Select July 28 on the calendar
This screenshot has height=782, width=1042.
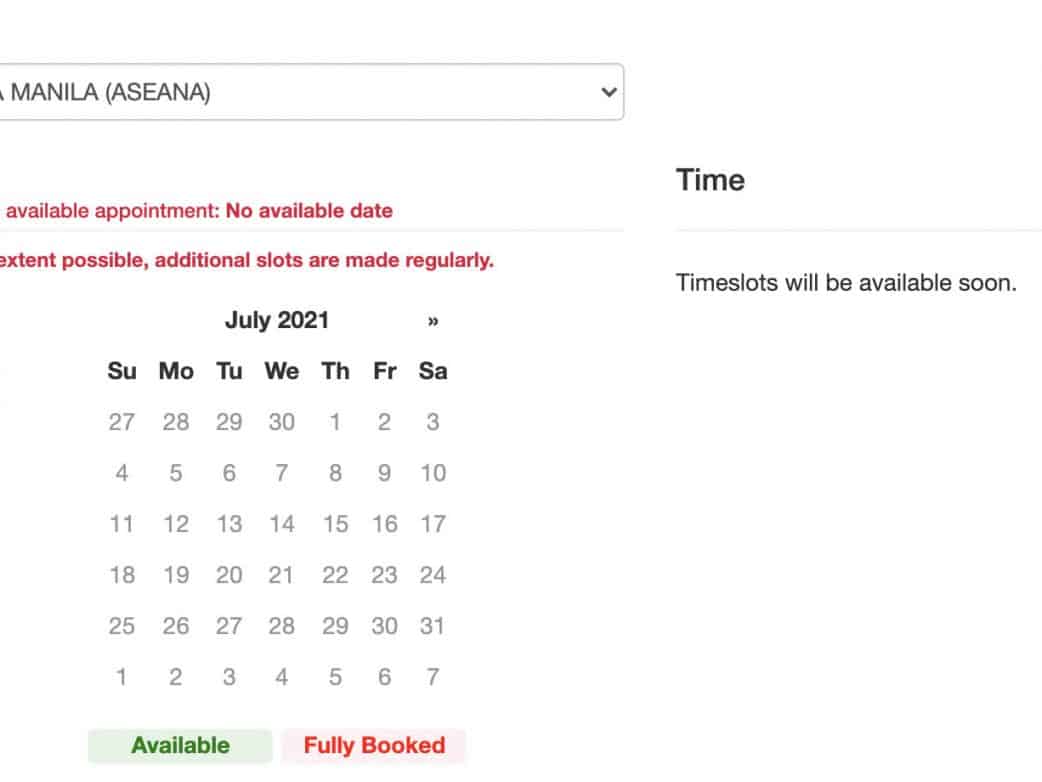pyautogui.click(x=281, y=626)
